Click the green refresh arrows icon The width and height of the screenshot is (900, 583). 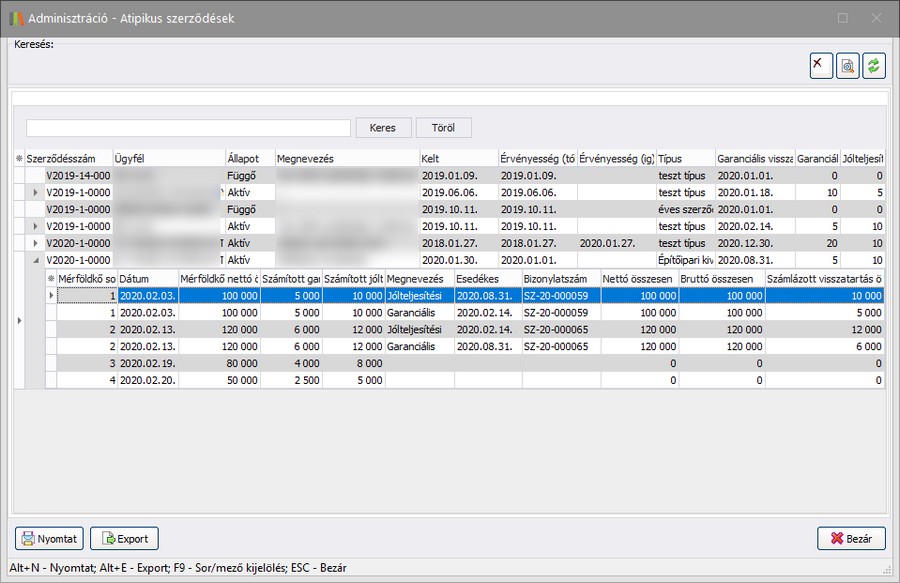tap(874, 66)
